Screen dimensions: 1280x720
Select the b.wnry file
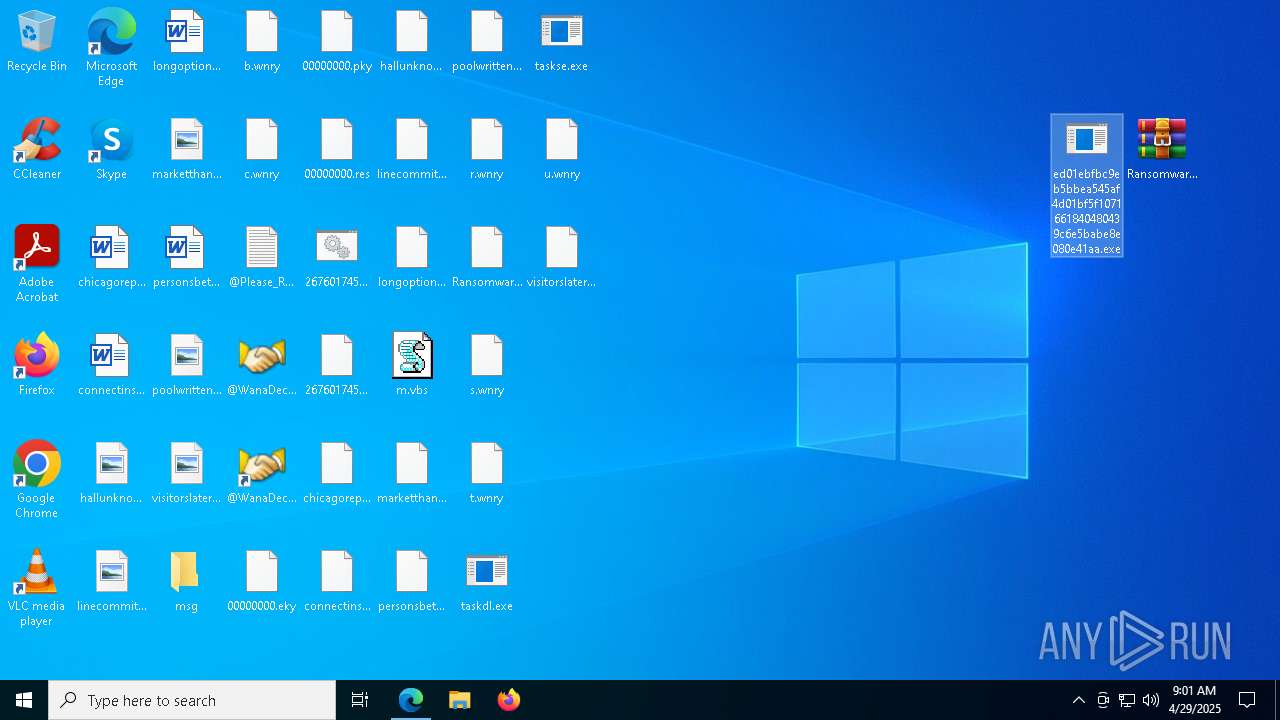click(x=262, y=42)
